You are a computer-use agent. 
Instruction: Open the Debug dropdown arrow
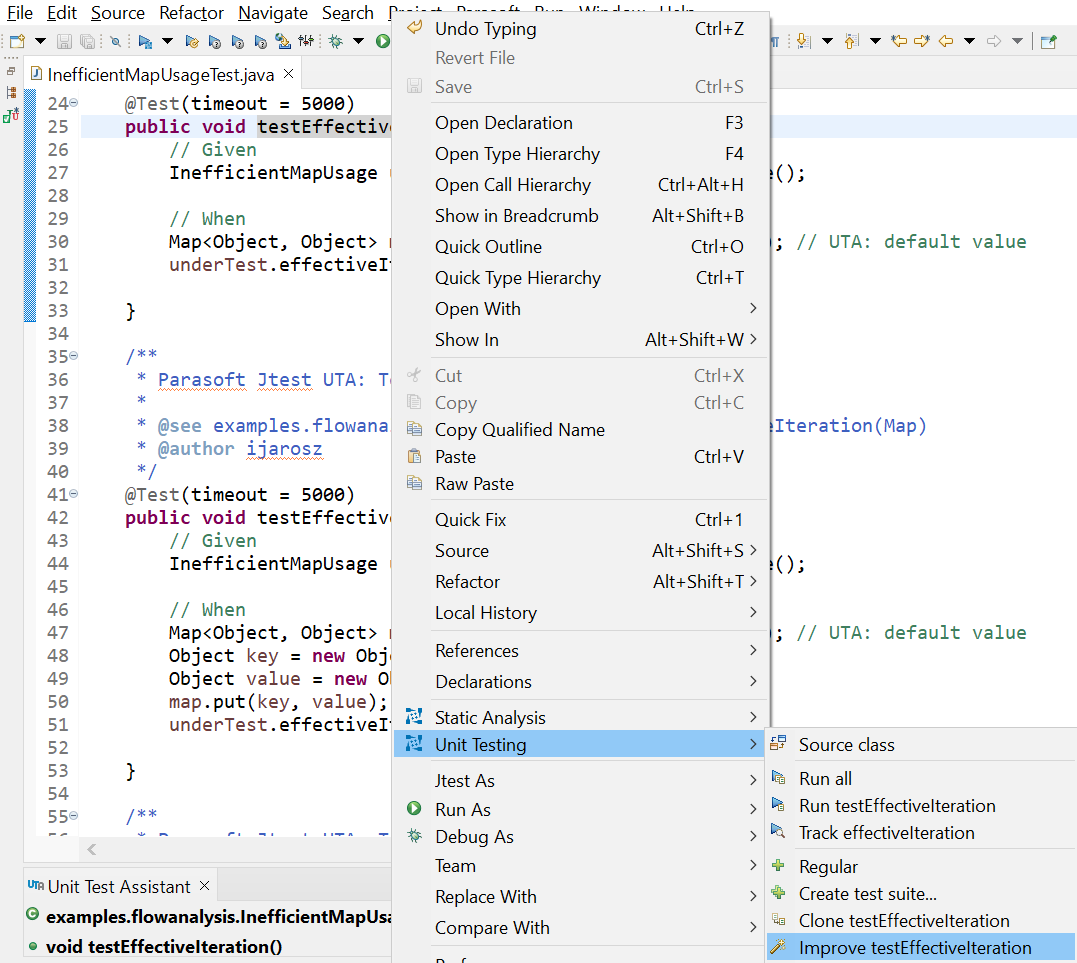pos(359,41)
